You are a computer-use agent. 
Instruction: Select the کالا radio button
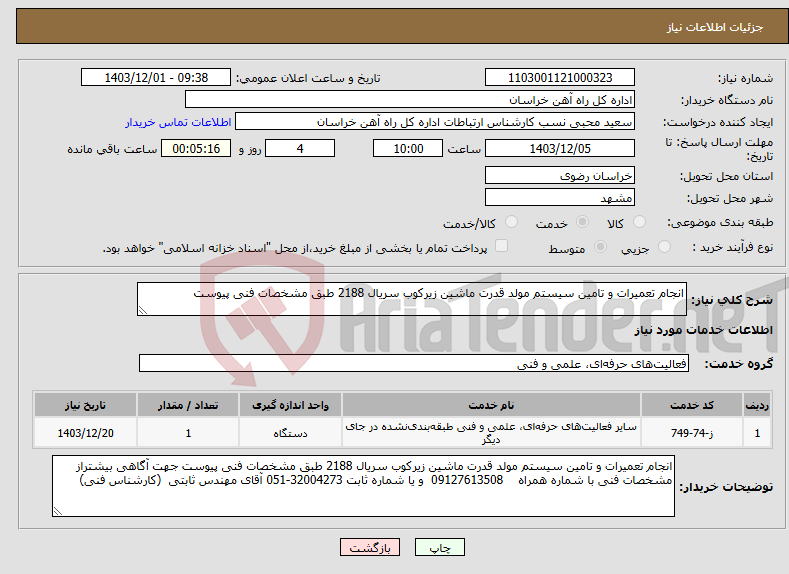tap(640, 222)
